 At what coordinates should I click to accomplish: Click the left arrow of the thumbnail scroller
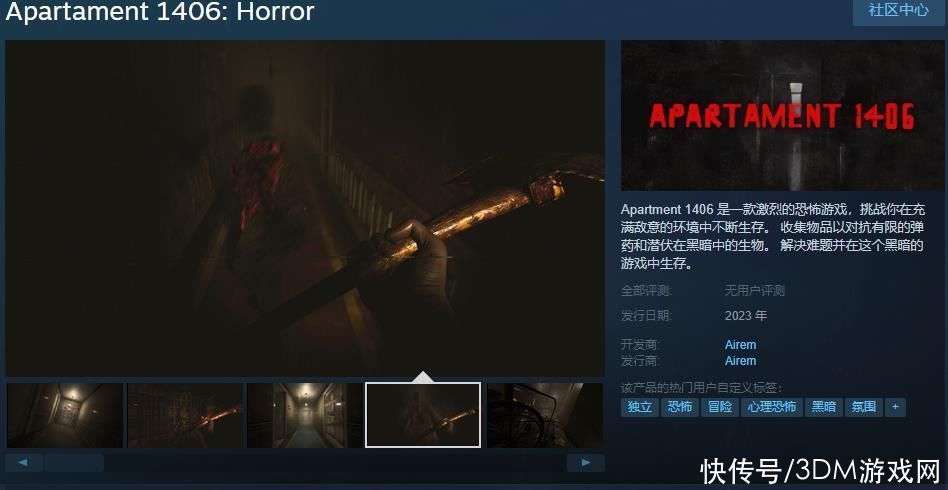coord(24,463)
